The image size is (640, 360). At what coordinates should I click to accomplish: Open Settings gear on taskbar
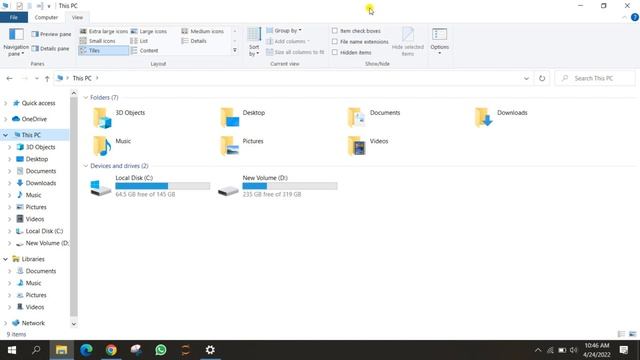(210, 350)
